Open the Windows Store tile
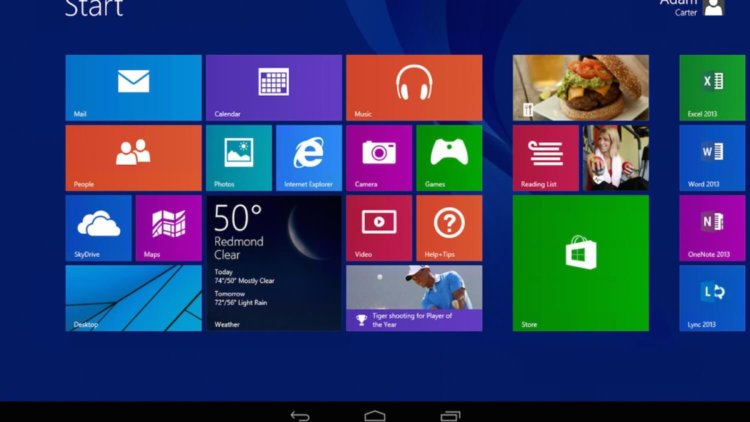 click(x=580, y=262)
